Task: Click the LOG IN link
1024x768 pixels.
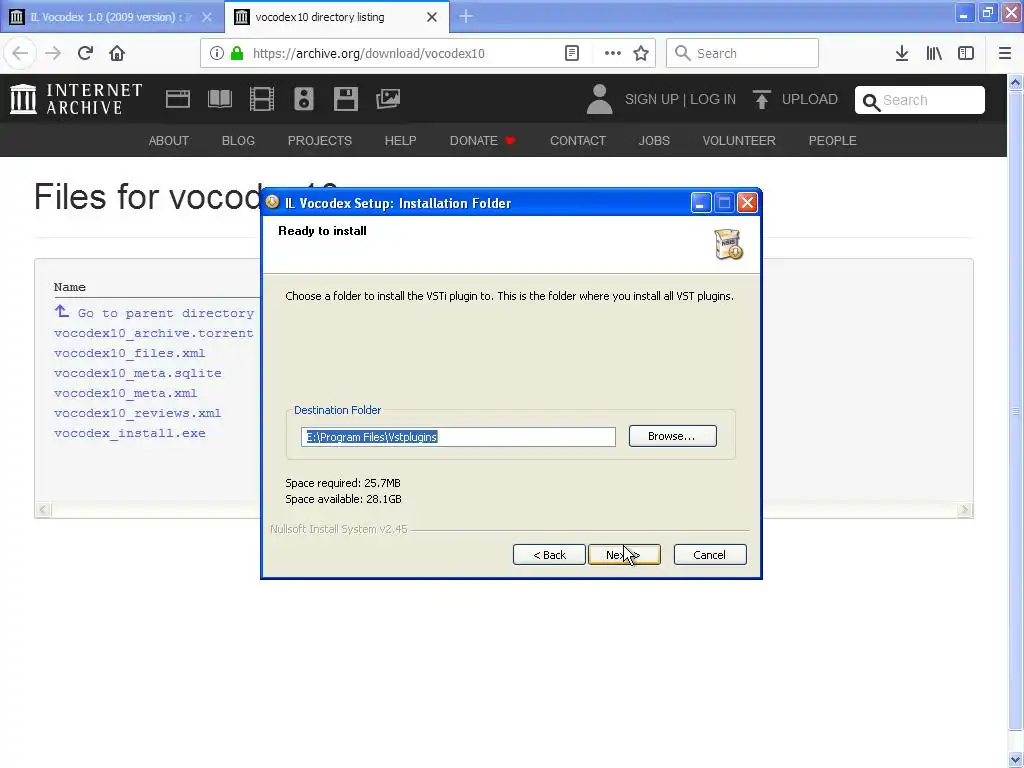Action: (713, 99)
